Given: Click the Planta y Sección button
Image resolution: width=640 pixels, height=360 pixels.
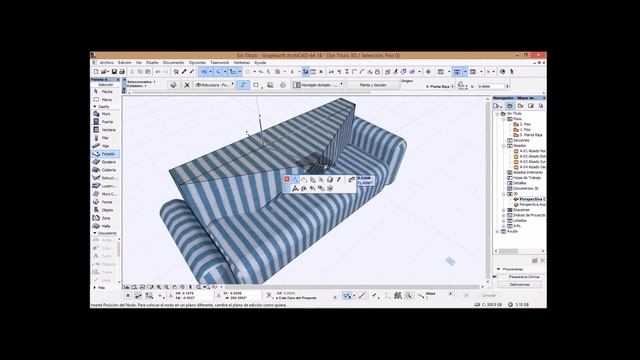Looking at the screenshot, I should 373,85.
